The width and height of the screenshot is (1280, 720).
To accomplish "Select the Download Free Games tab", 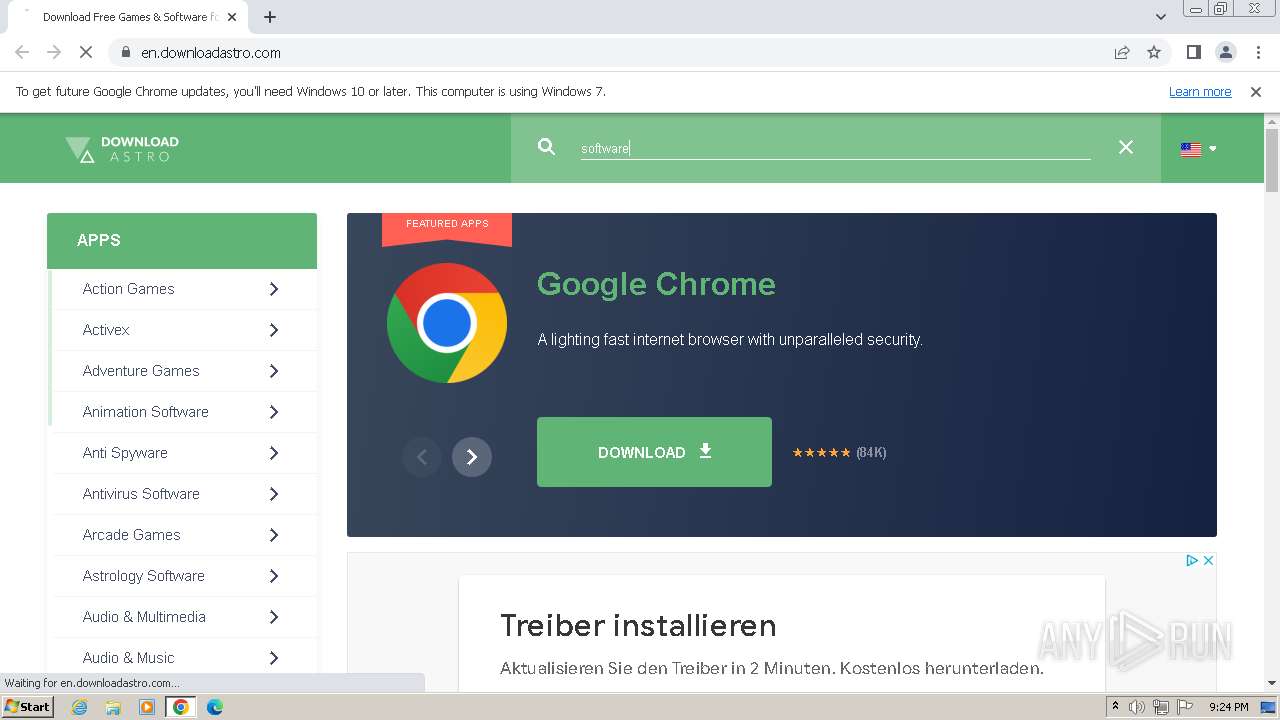I will pyautogui.click(x=129, y=17).
